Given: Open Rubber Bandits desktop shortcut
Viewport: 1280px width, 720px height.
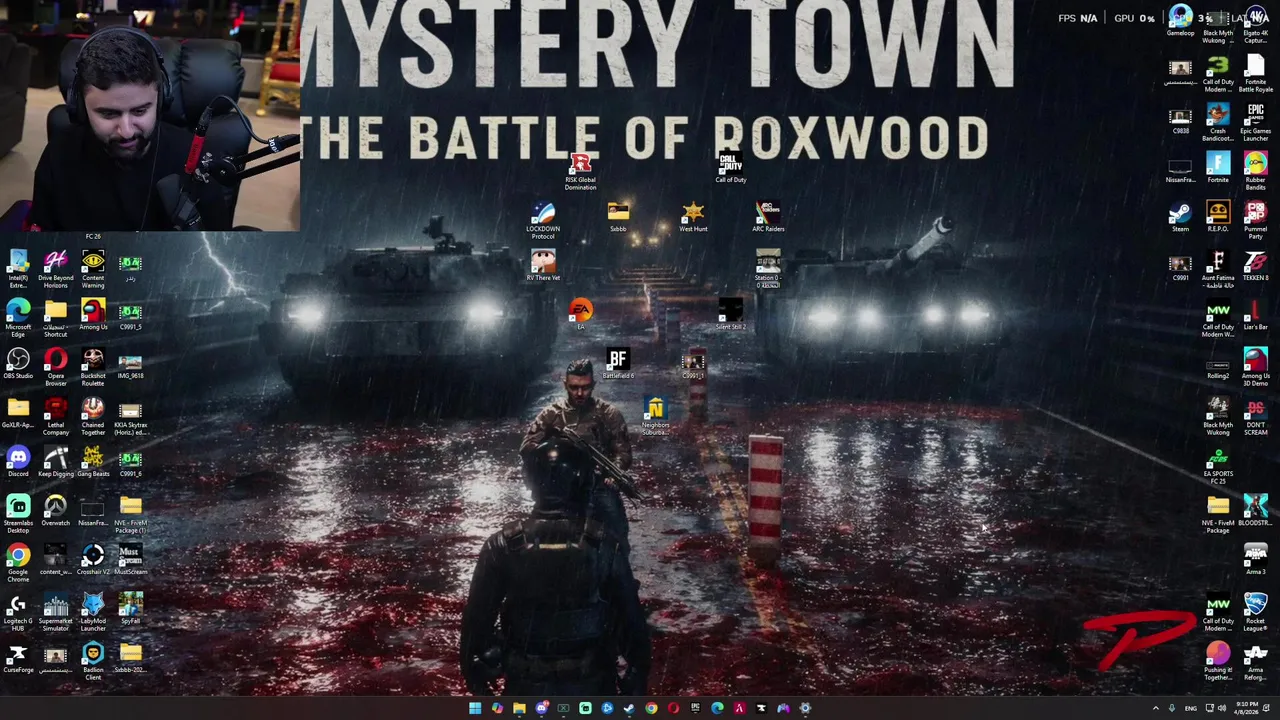Looking at the screenshot, I should click(x=1256, y=172).
